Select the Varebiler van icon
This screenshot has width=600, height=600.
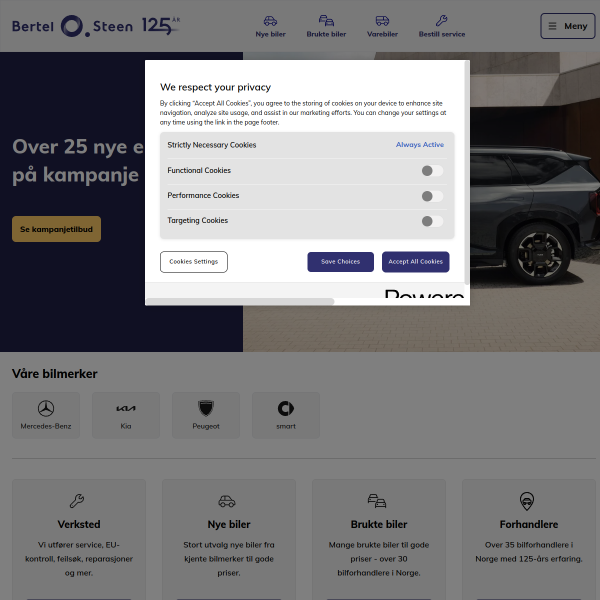[x=382, y=21]
